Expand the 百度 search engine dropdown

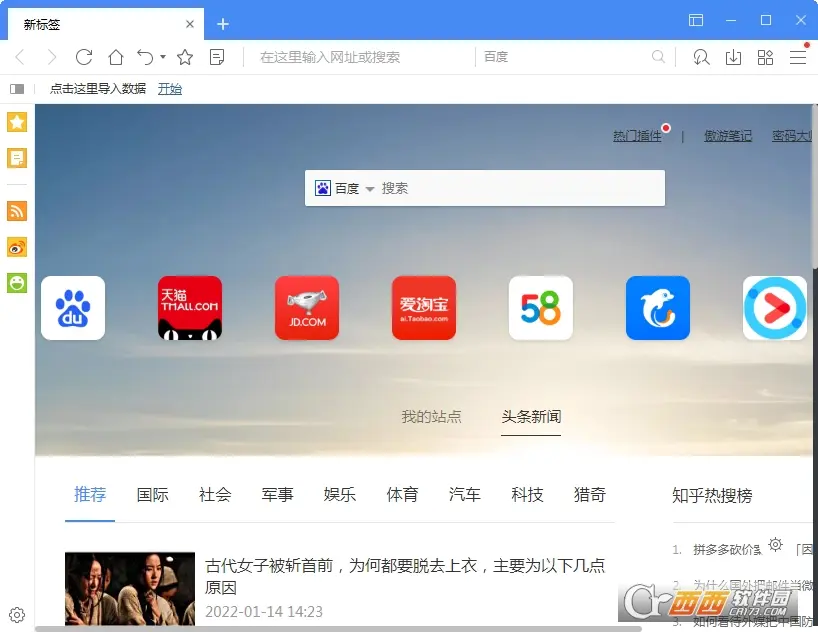pos(370,189)
